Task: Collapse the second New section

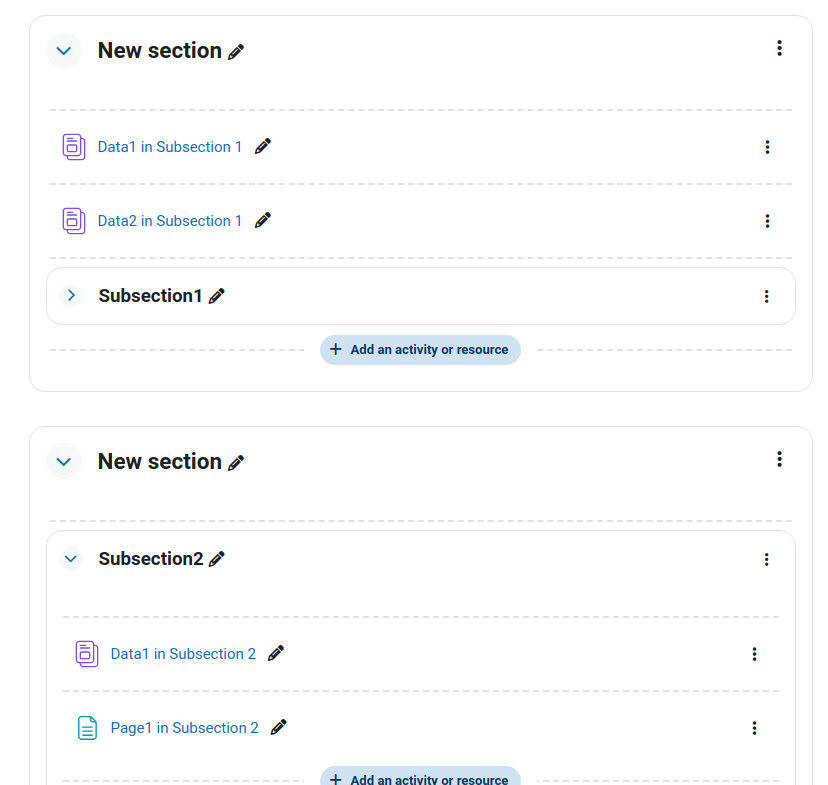Action: [64, 461]
